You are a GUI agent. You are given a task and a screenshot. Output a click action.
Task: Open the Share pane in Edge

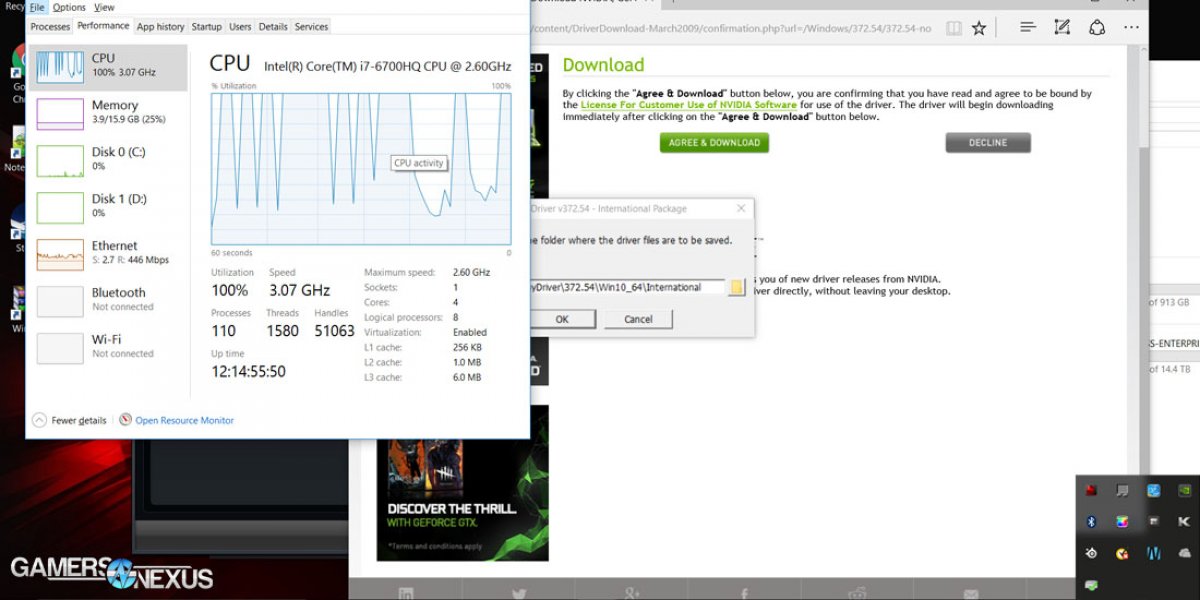pyautogui.click(x=1097, y=28)
